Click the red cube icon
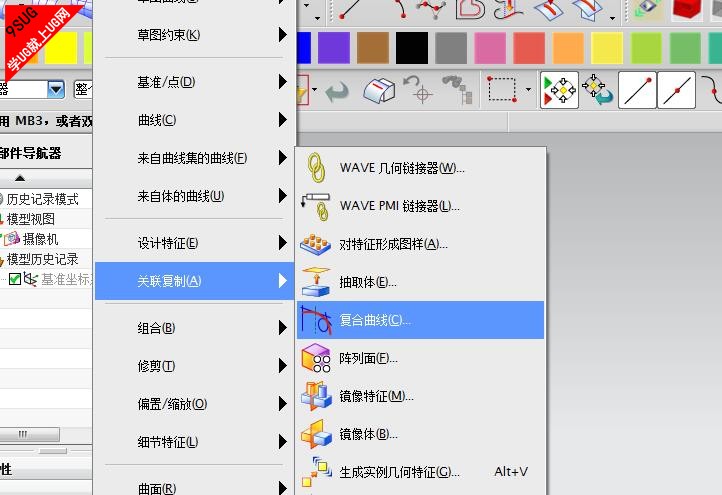722x495 pixels. 687,9
